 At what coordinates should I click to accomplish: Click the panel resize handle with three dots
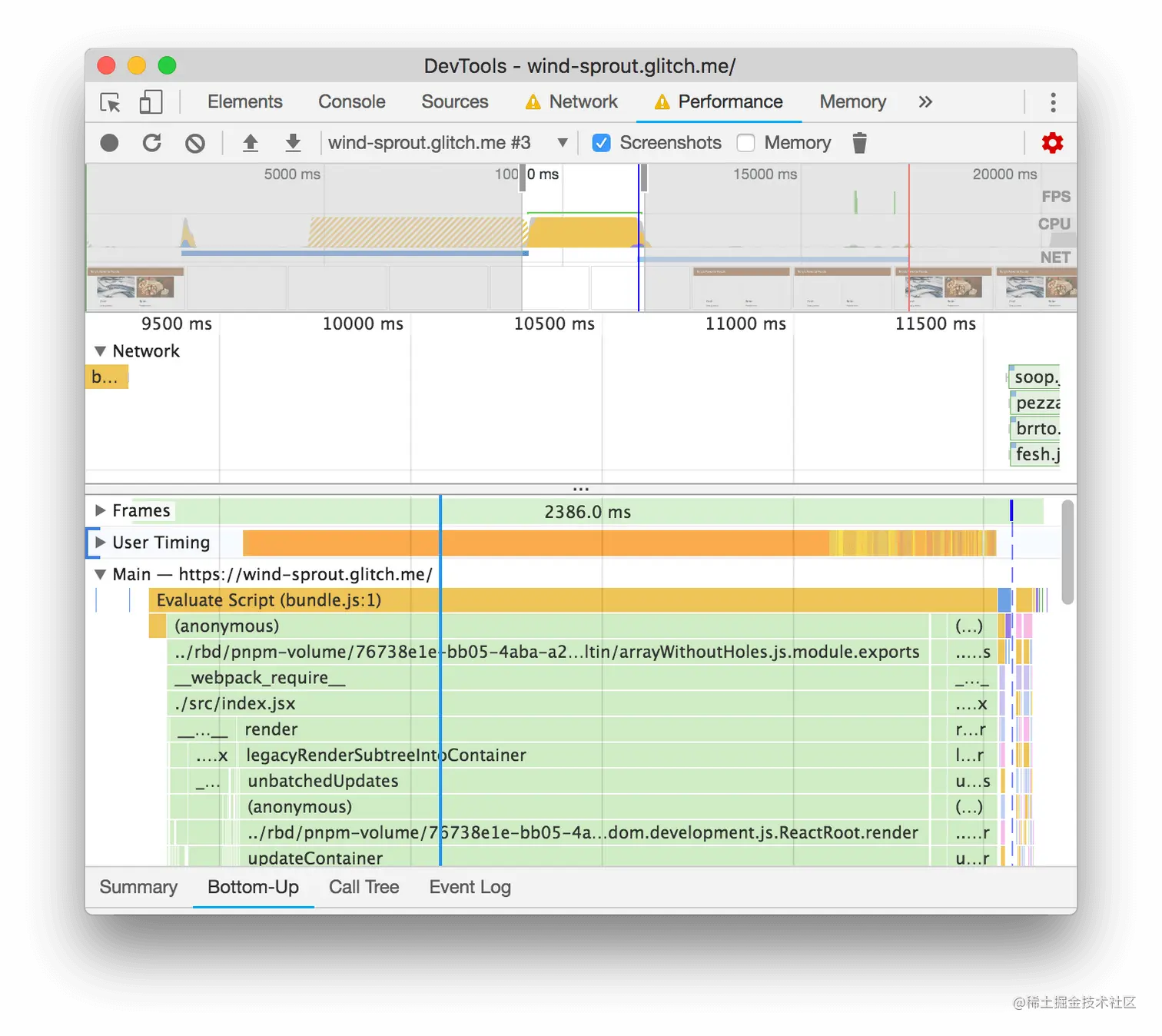581,489
